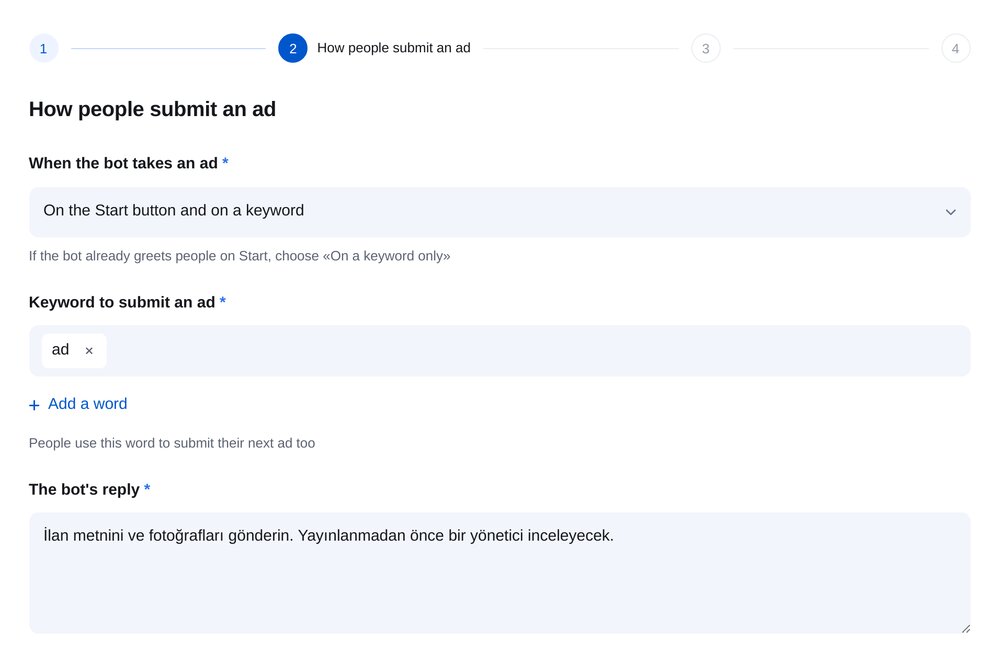1000x663 pixels.
Task: Click the 'When the bot takes an ad' label
Action: (123, 163)
